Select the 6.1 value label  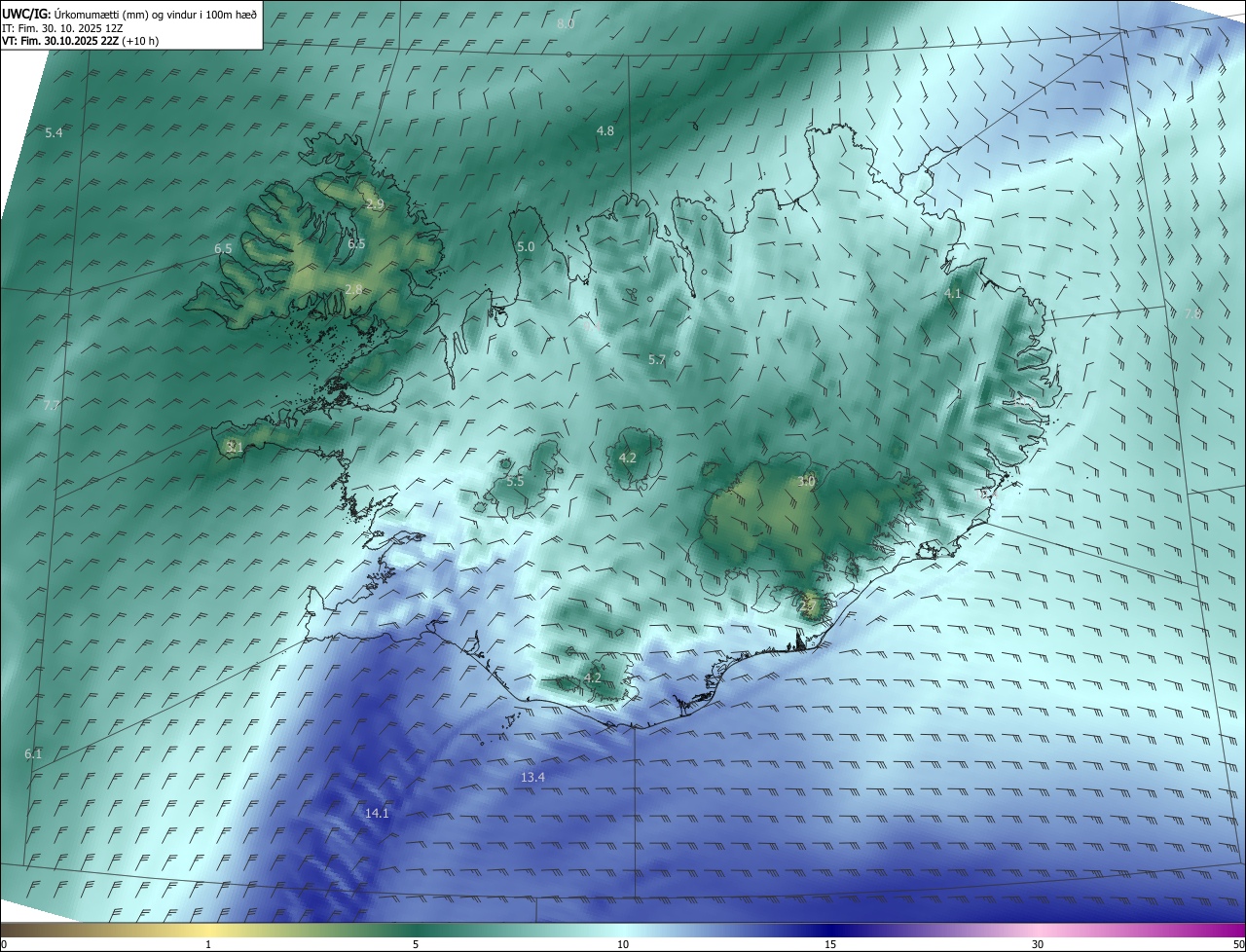click(33, 754)
